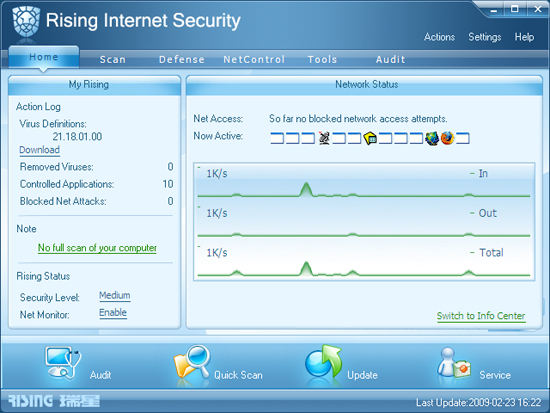Change the Medium security level
This screenshot has width=550, height=413.
(115, 295)
